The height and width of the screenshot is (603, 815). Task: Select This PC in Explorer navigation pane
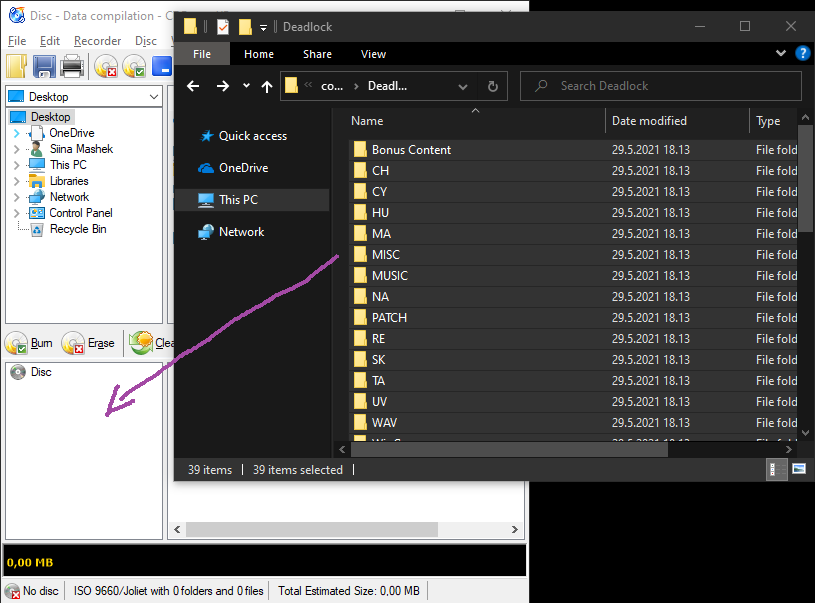click(252, 200)
